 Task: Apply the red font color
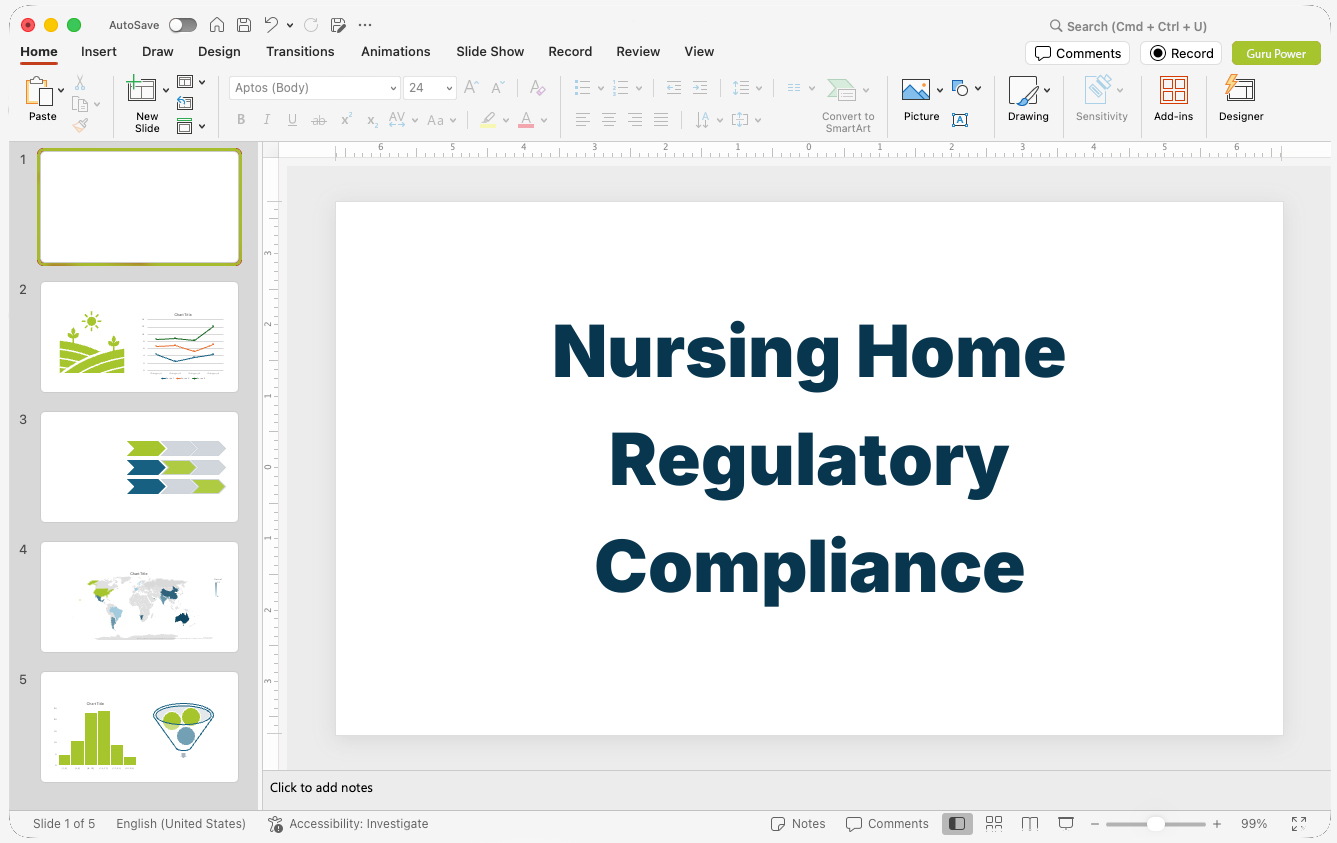[527, 120]
